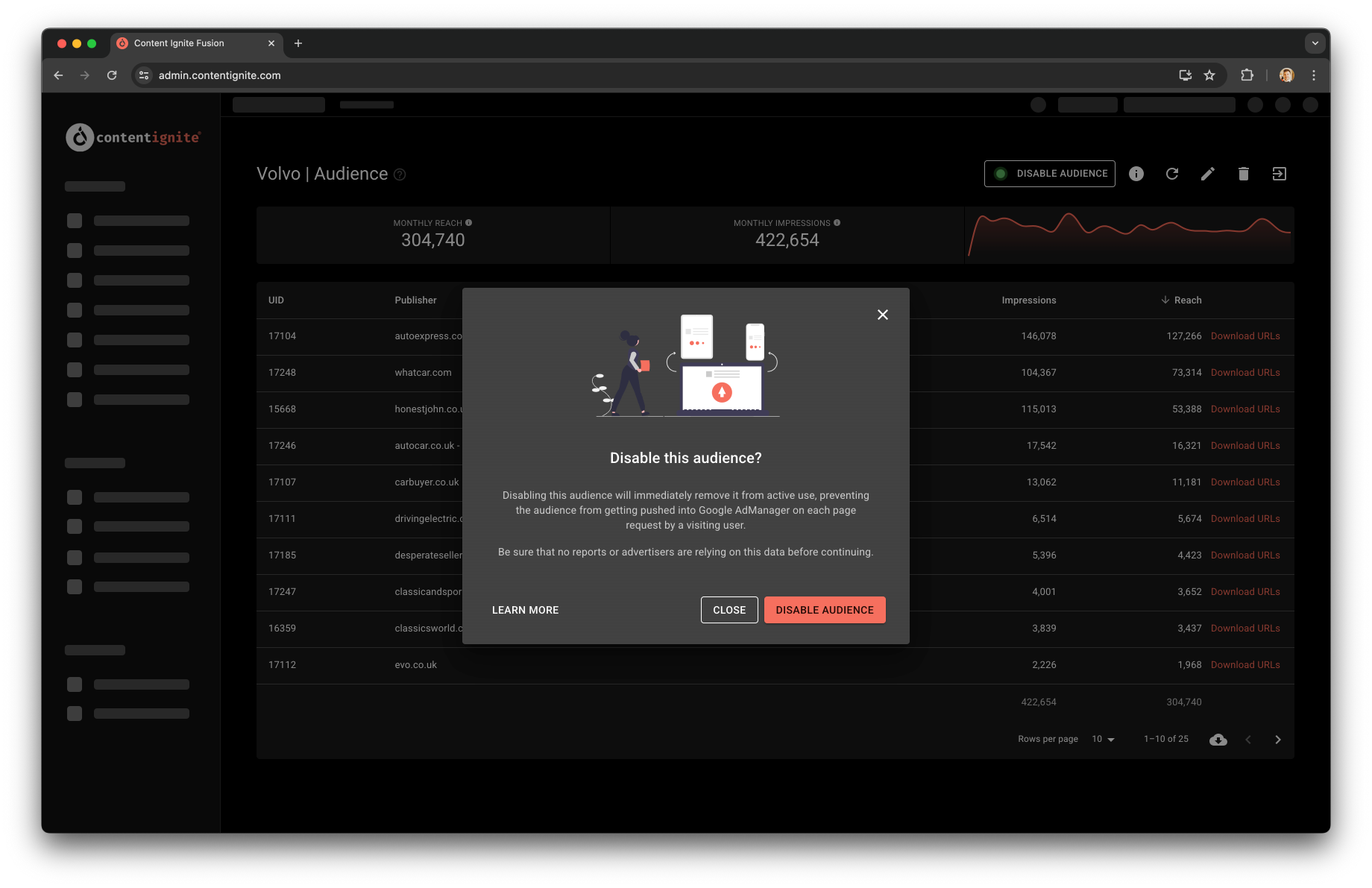
Task: Download table data via cloud icon
Action: [x=1218, y=740]
